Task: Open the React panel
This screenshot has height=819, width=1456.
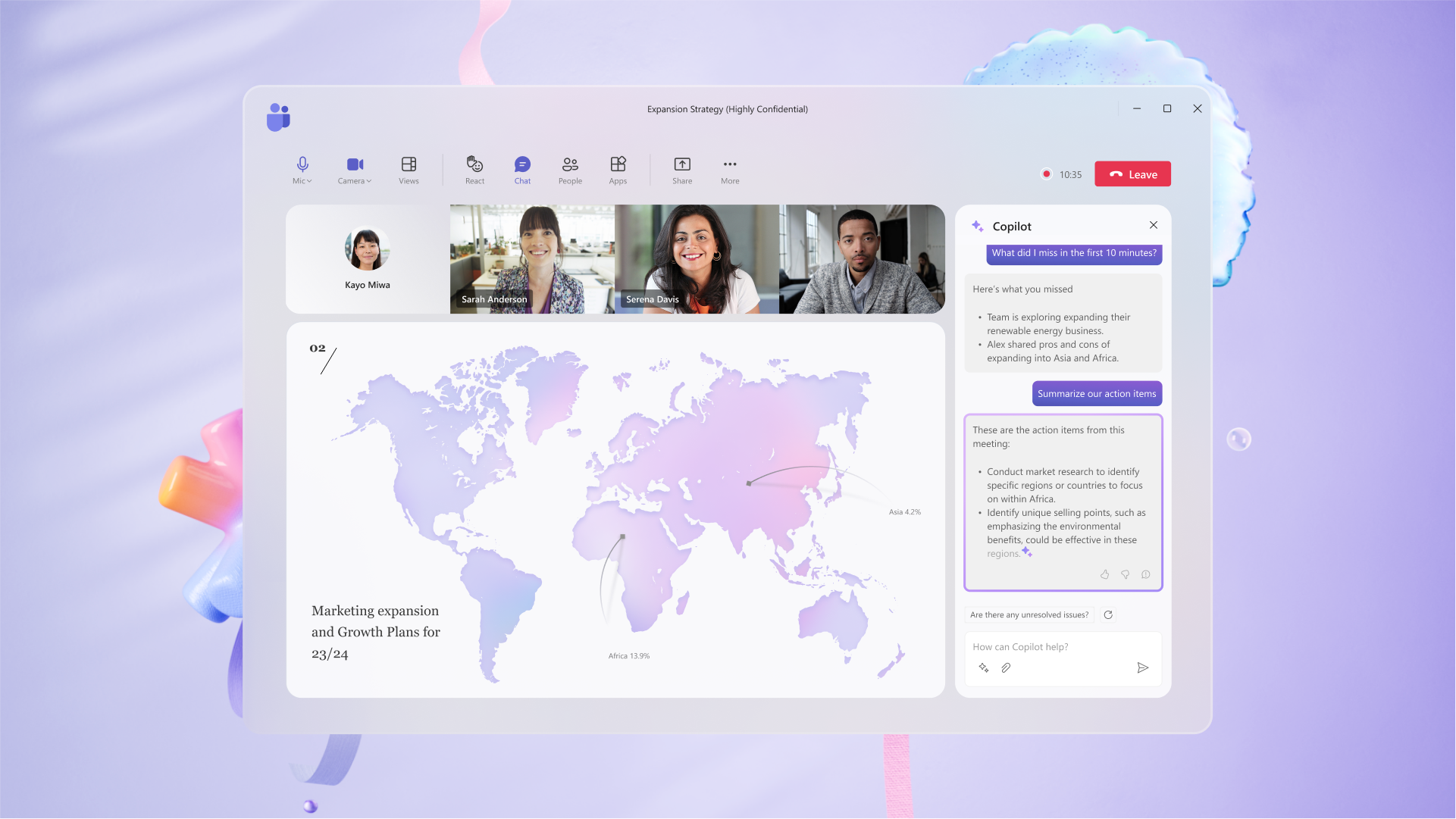Action: tap(474, 170)
